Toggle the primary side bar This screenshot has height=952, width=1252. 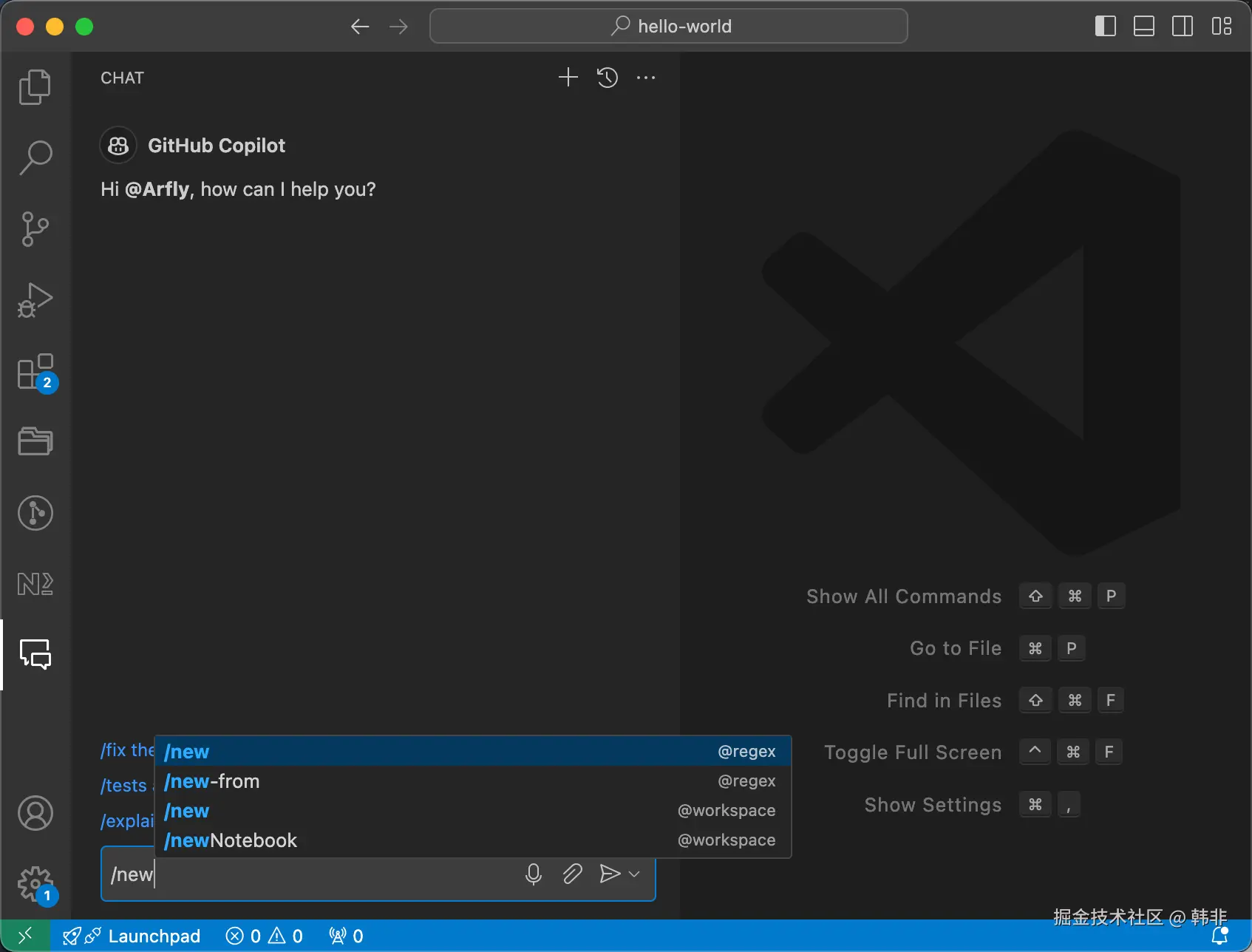(1106, 27)
